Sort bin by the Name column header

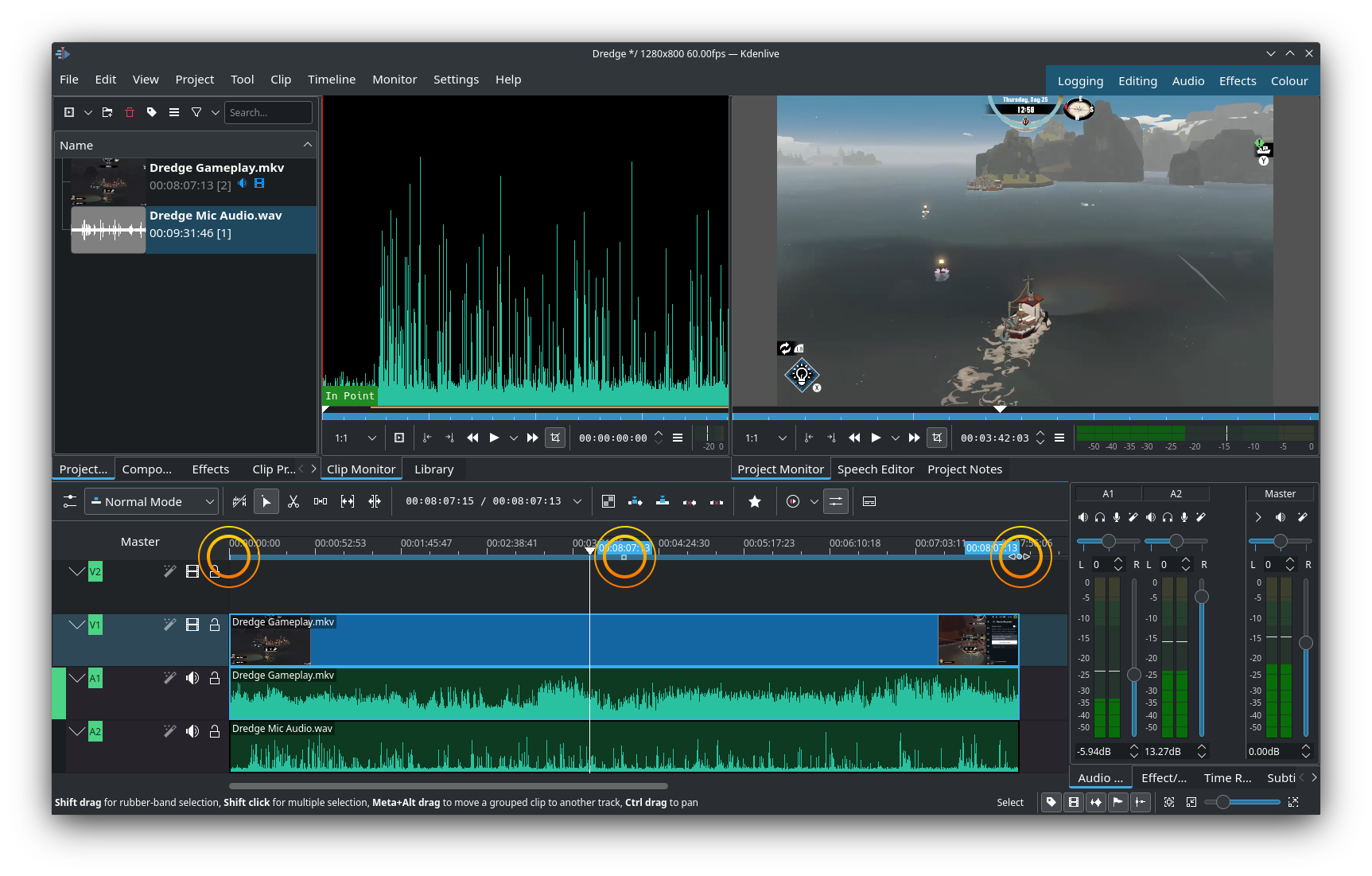point(186,145)
